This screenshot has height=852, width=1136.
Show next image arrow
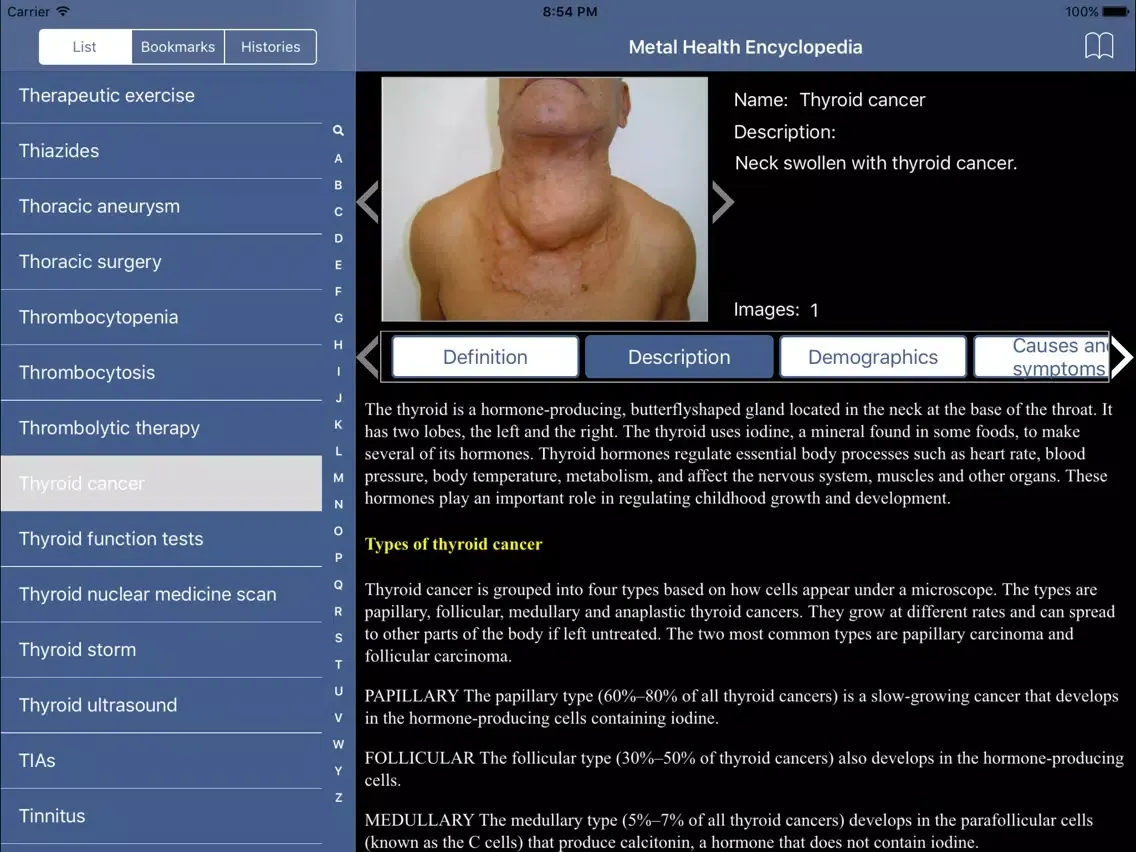coord(722,201)
